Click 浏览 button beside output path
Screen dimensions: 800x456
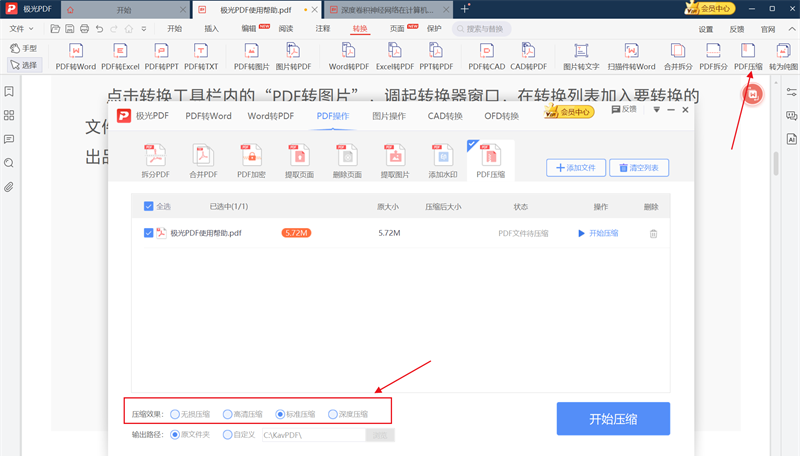(380, 435)
